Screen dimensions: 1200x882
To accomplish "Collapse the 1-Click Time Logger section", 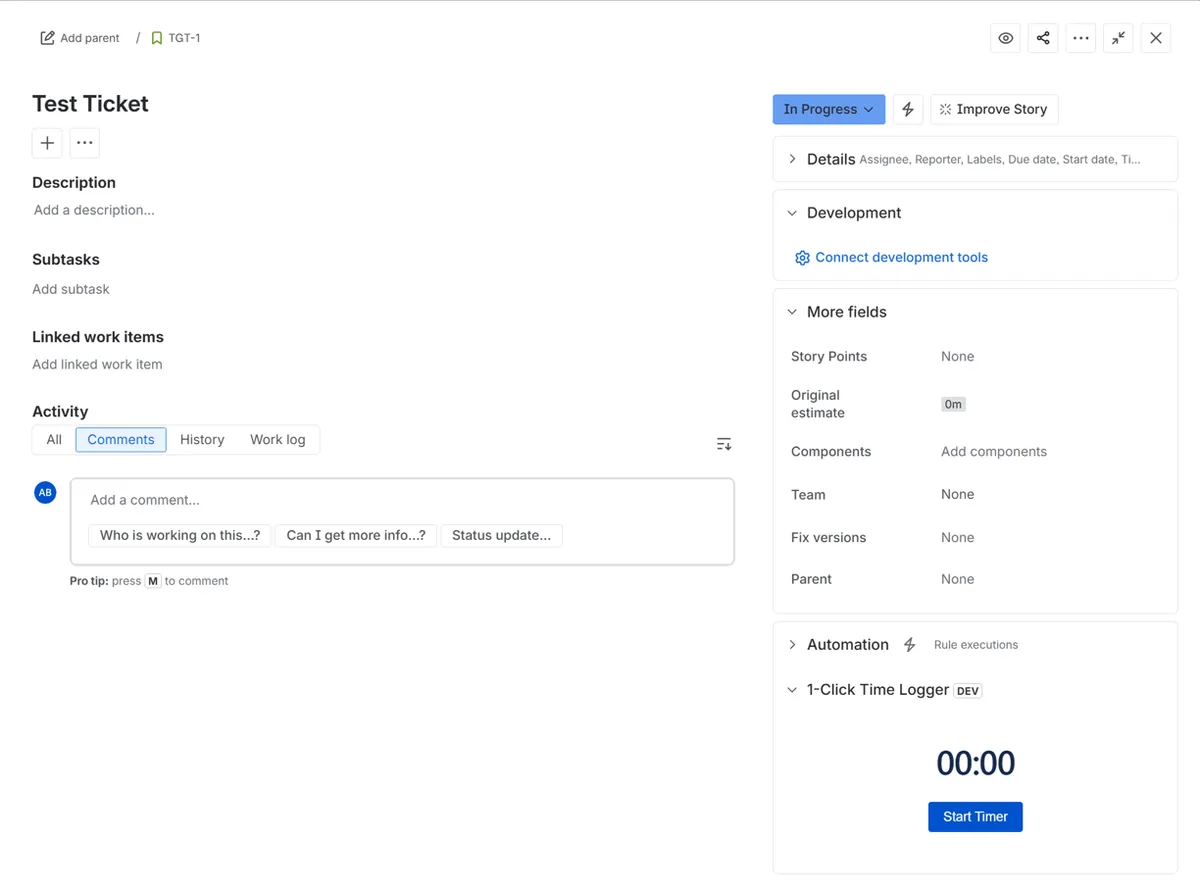I will pos(792,690).
